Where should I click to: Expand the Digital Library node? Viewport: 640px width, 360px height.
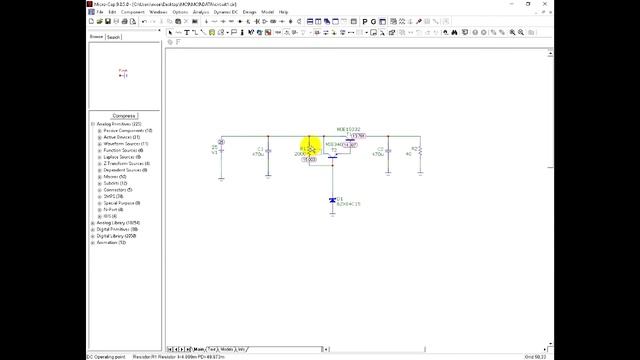(x=93, y=236)
